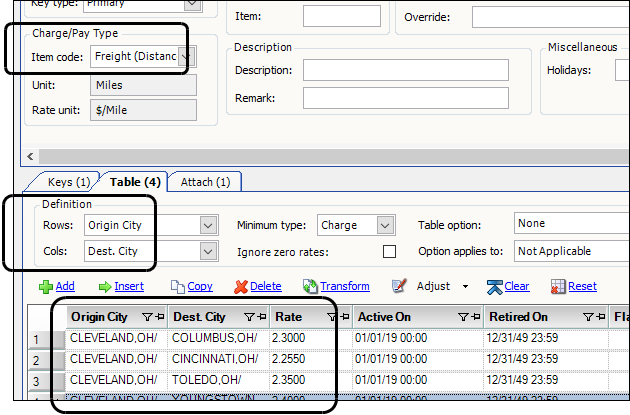Click Retired On date in row 3
Image resolution: width=630 pixels, height=415 pixels.
coord(547,380)
